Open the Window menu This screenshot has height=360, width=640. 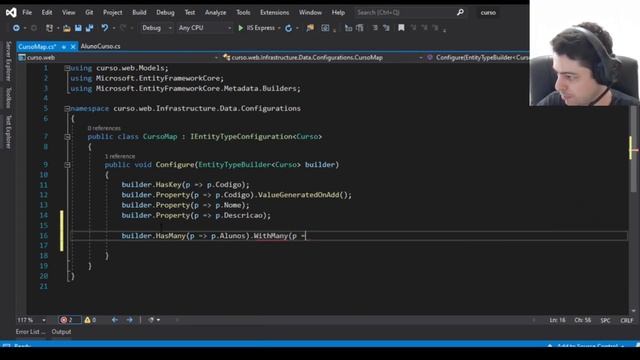coord(310,12)
